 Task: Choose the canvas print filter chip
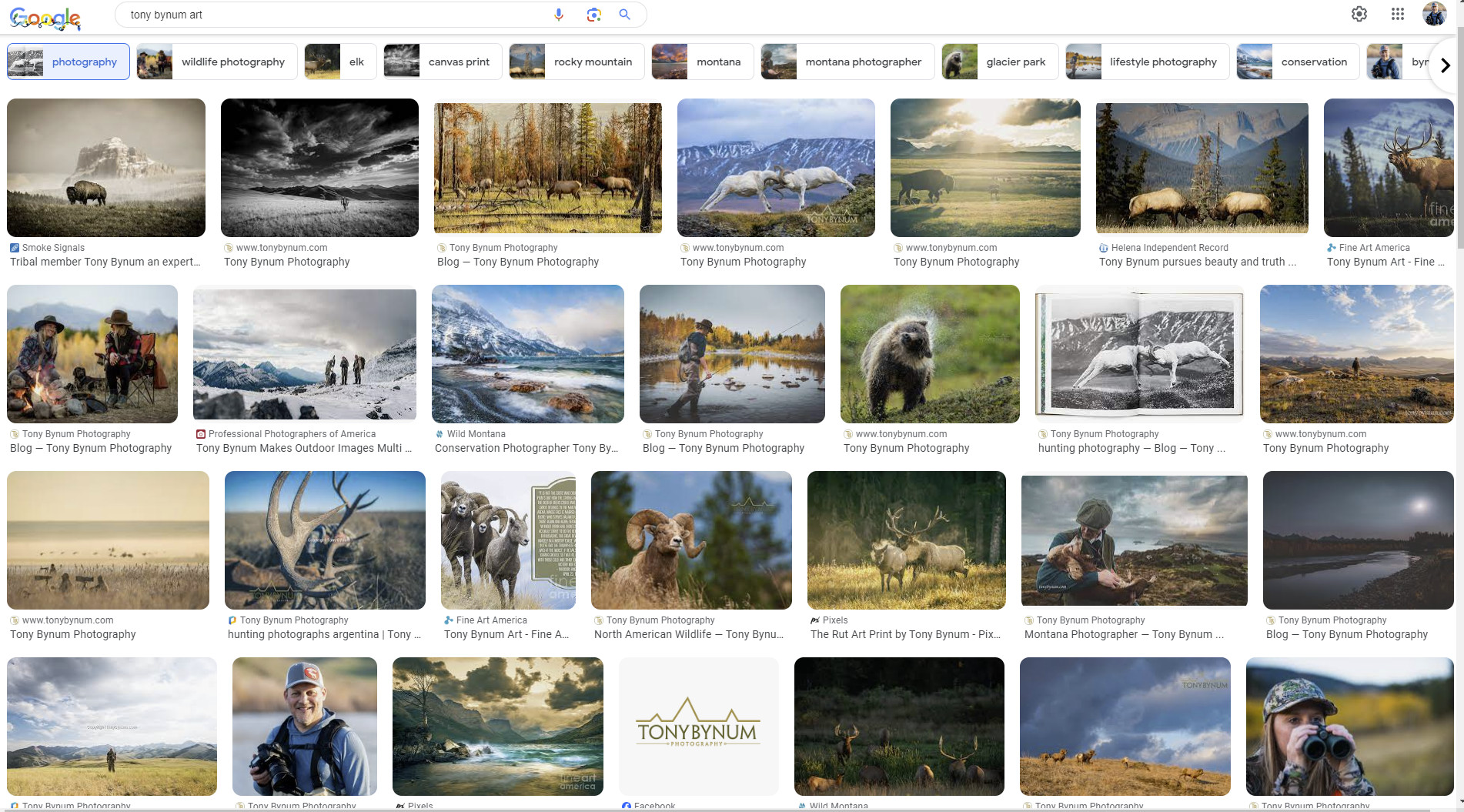click(x=443, y=62)
